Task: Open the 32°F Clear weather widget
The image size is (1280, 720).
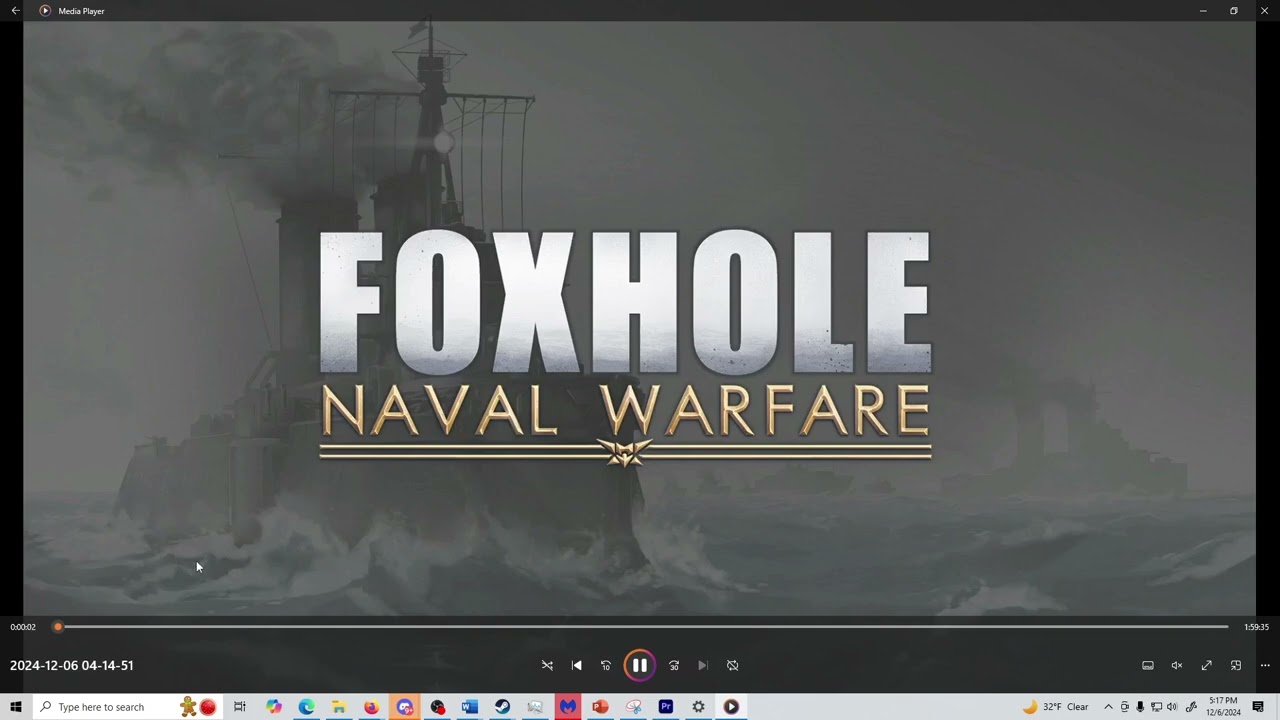Action: point(1055,707)
